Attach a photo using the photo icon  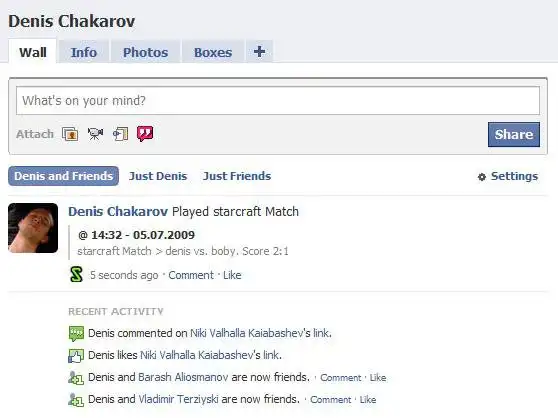click(70, 134)
